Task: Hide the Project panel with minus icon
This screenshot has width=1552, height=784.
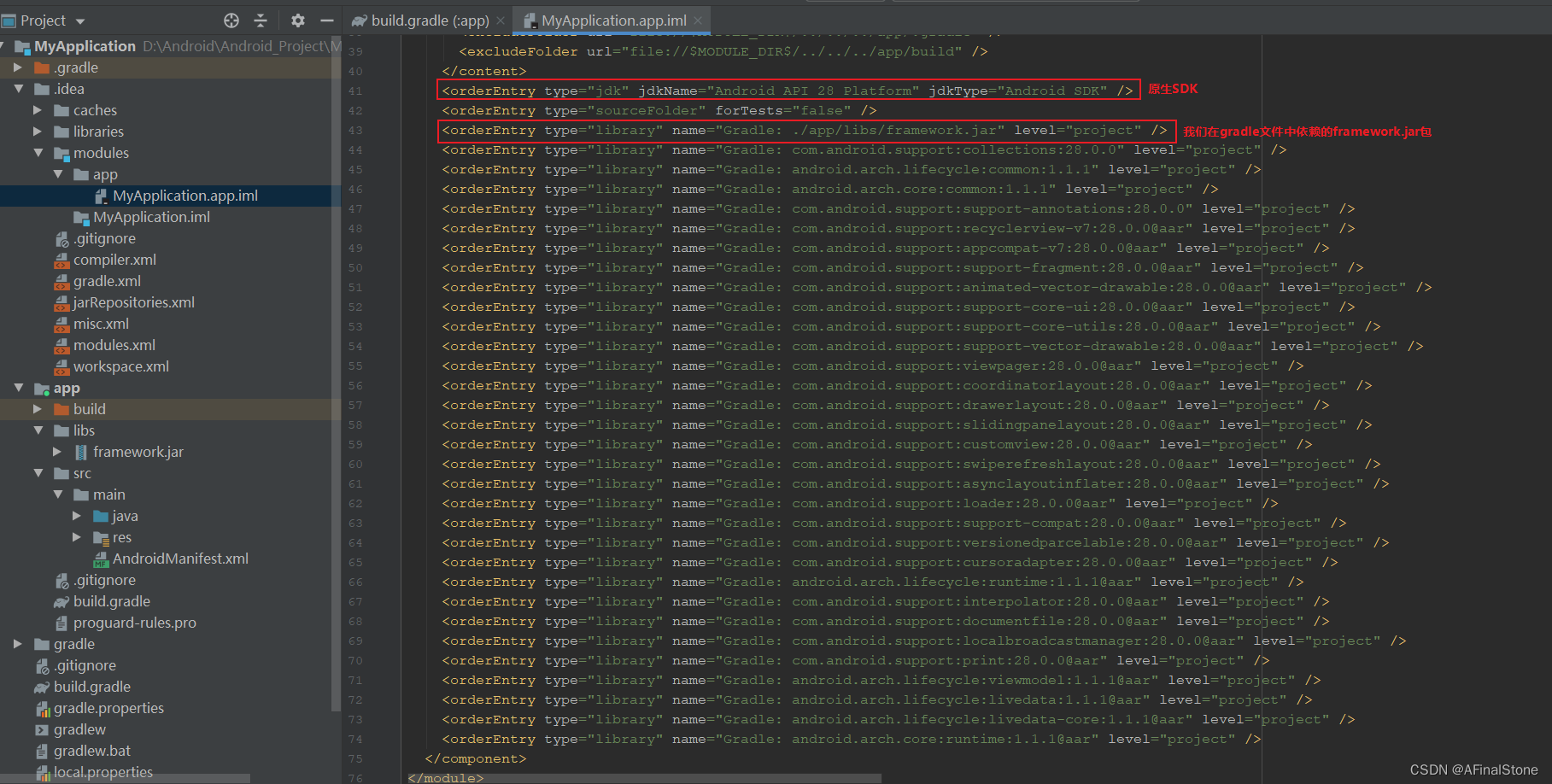Action: point(326,20)
